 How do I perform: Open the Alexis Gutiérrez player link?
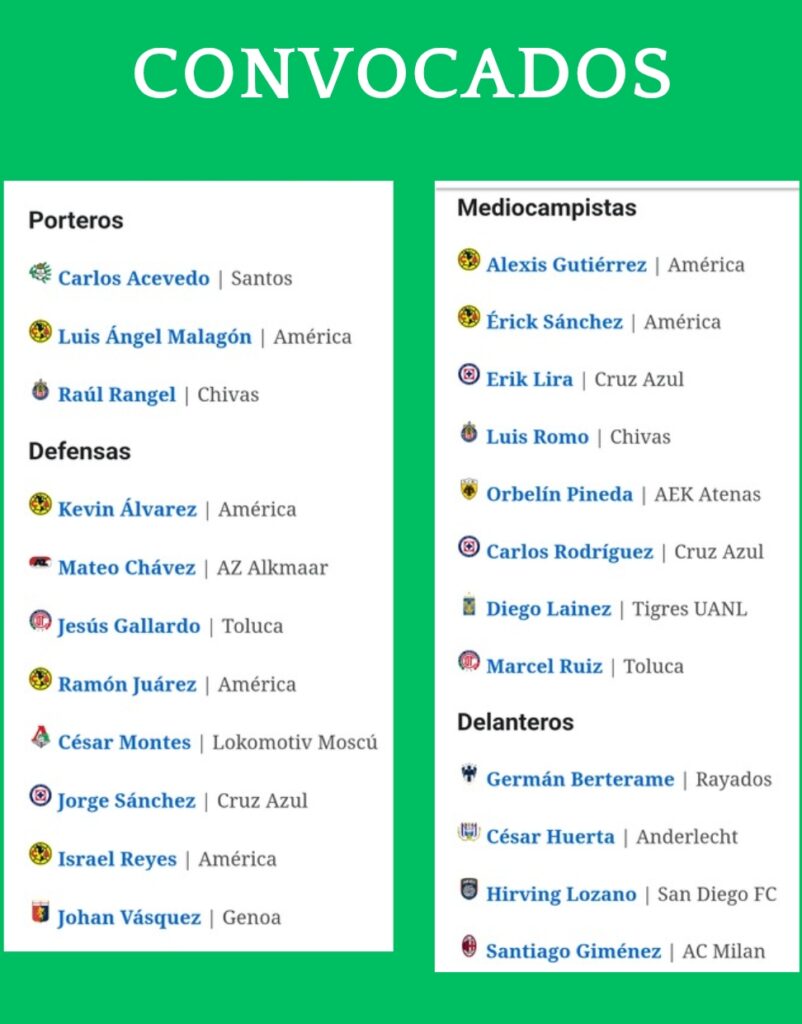[566, 265]
